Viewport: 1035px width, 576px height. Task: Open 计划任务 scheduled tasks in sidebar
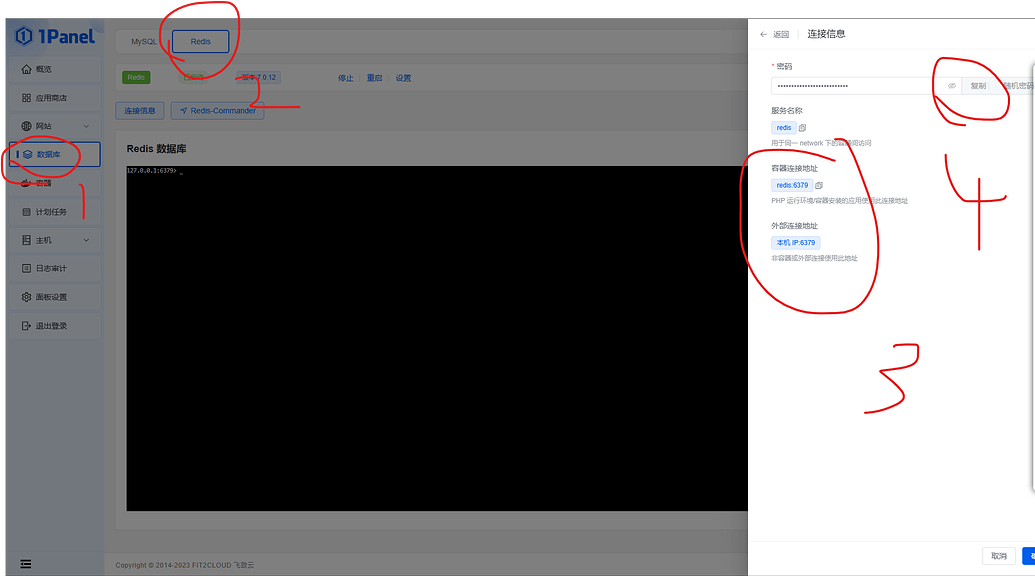[51, 212]
